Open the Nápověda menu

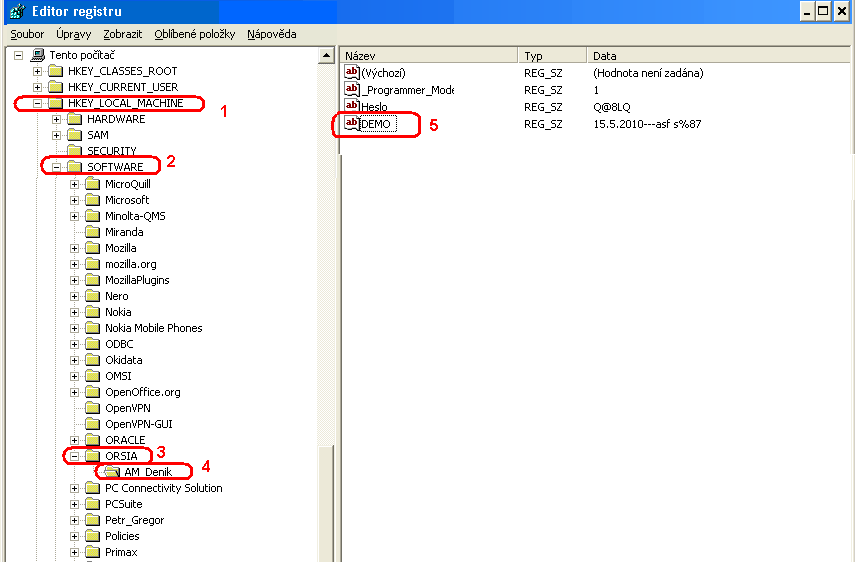pyautogui.click(x=272, y=34)
